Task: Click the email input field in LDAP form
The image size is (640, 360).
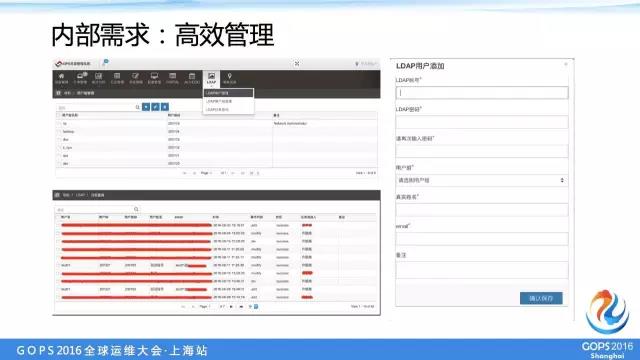Action: 482,239
